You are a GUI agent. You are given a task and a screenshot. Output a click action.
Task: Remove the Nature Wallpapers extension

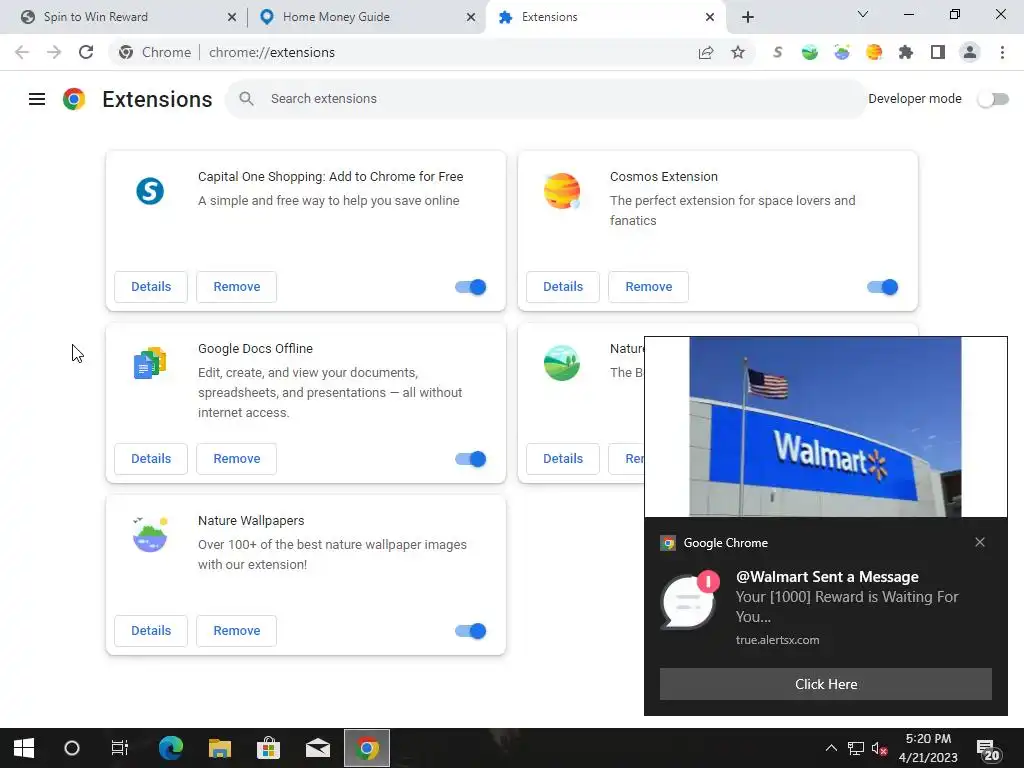click(x=236, y=631)
